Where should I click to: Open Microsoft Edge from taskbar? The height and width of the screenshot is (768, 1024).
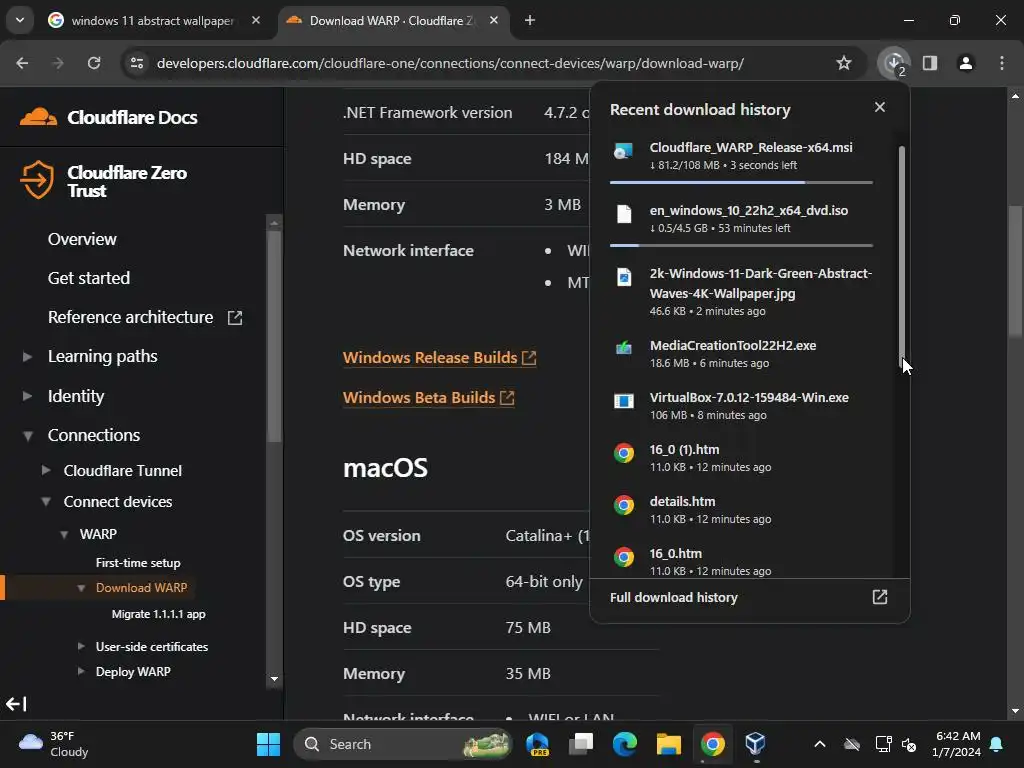point(625,744)
